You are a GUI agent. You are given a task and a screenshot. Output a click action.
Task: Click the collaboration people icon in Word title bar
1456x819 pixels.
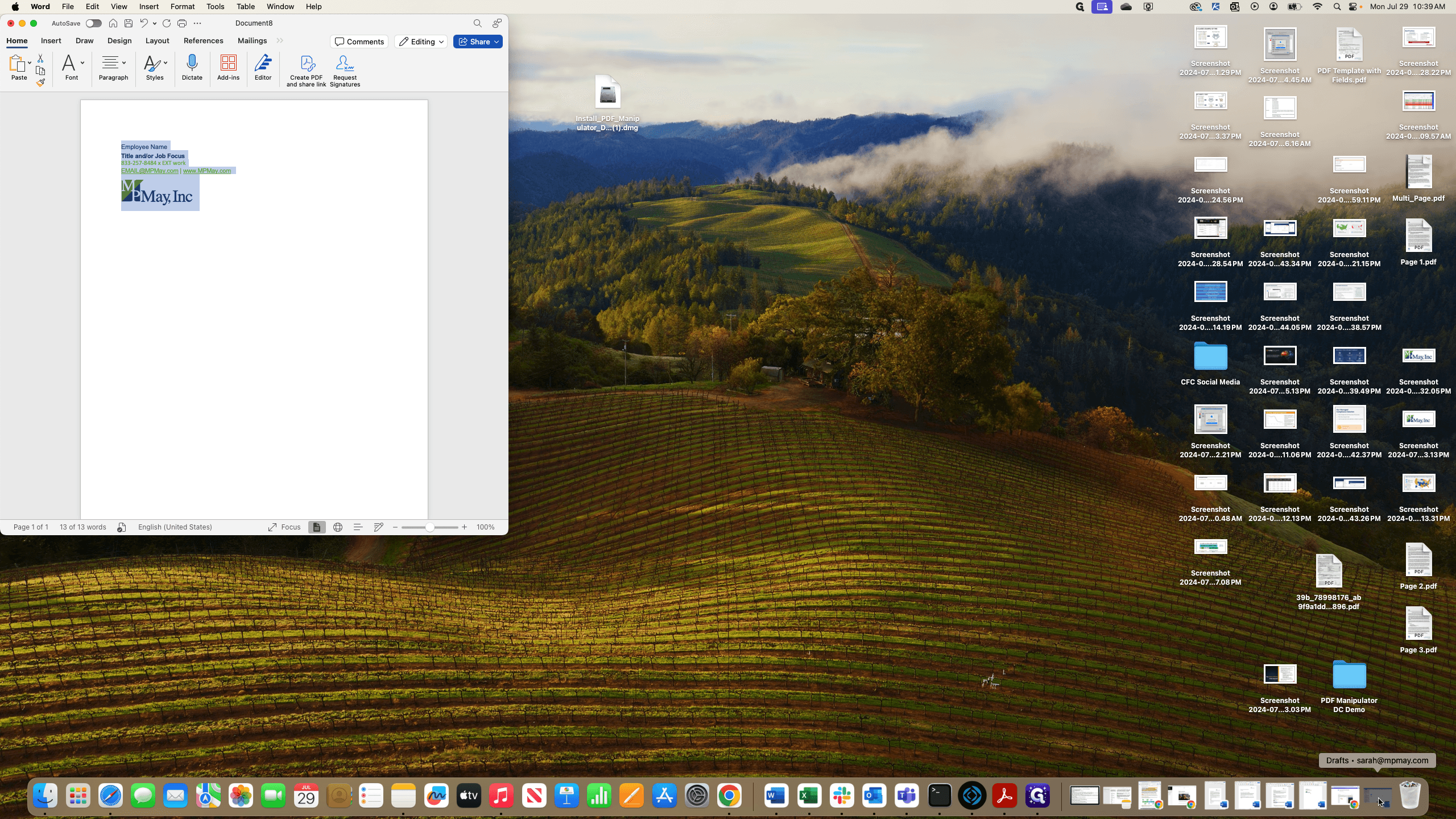497,23
